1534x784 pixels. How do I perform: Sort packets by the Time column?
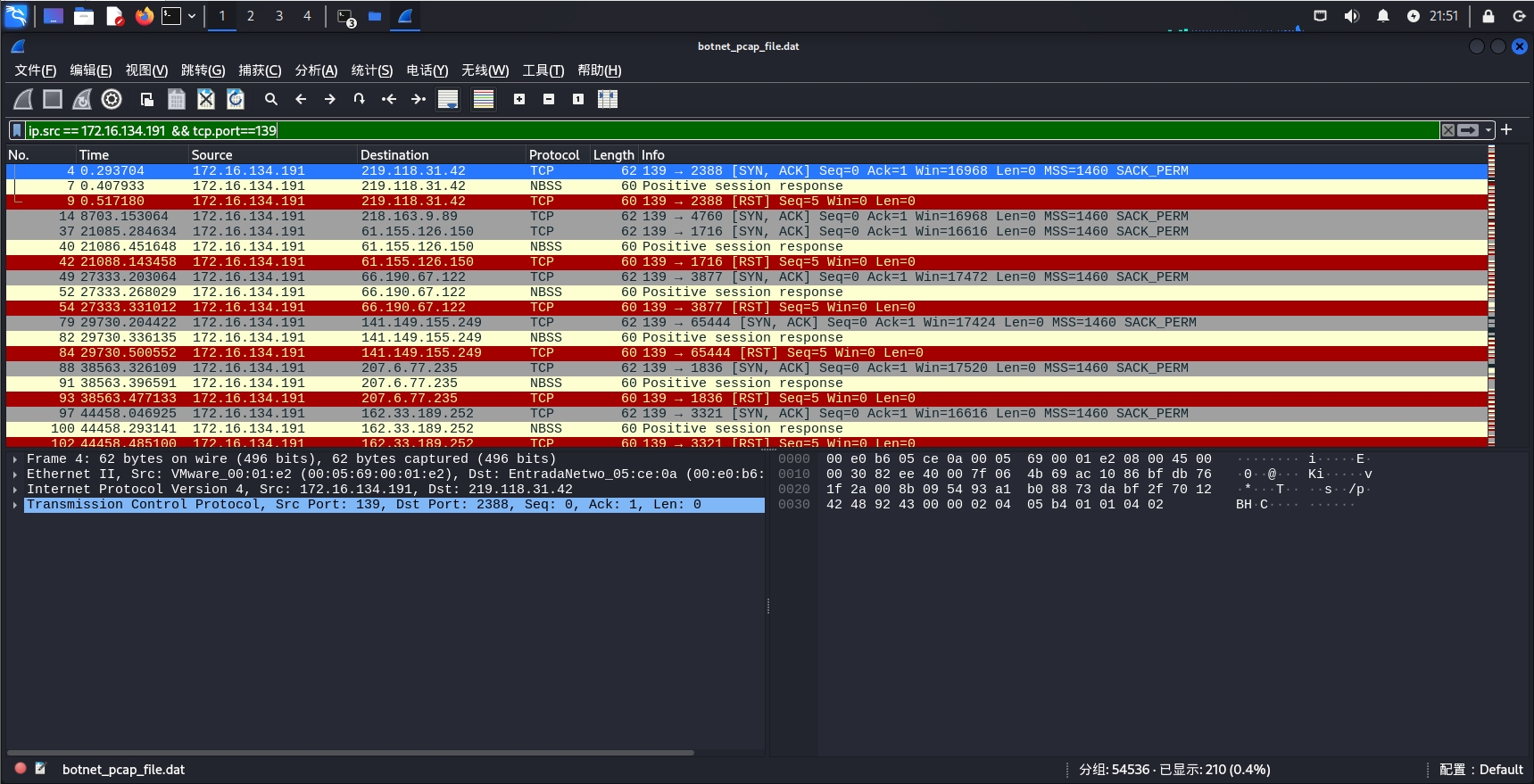[132, 155]
